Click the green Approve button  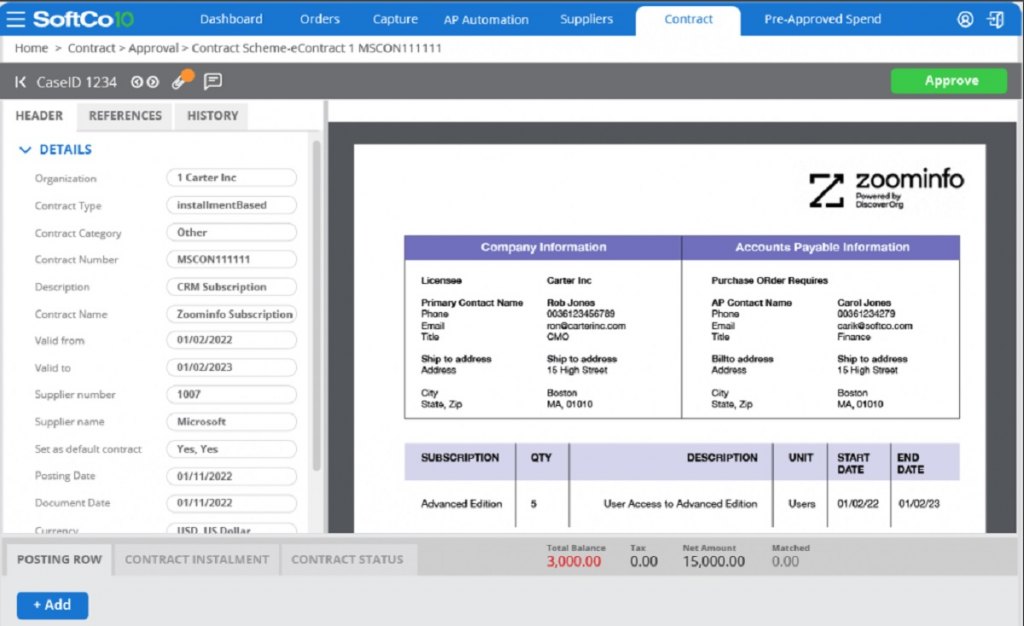pos(949,81)
